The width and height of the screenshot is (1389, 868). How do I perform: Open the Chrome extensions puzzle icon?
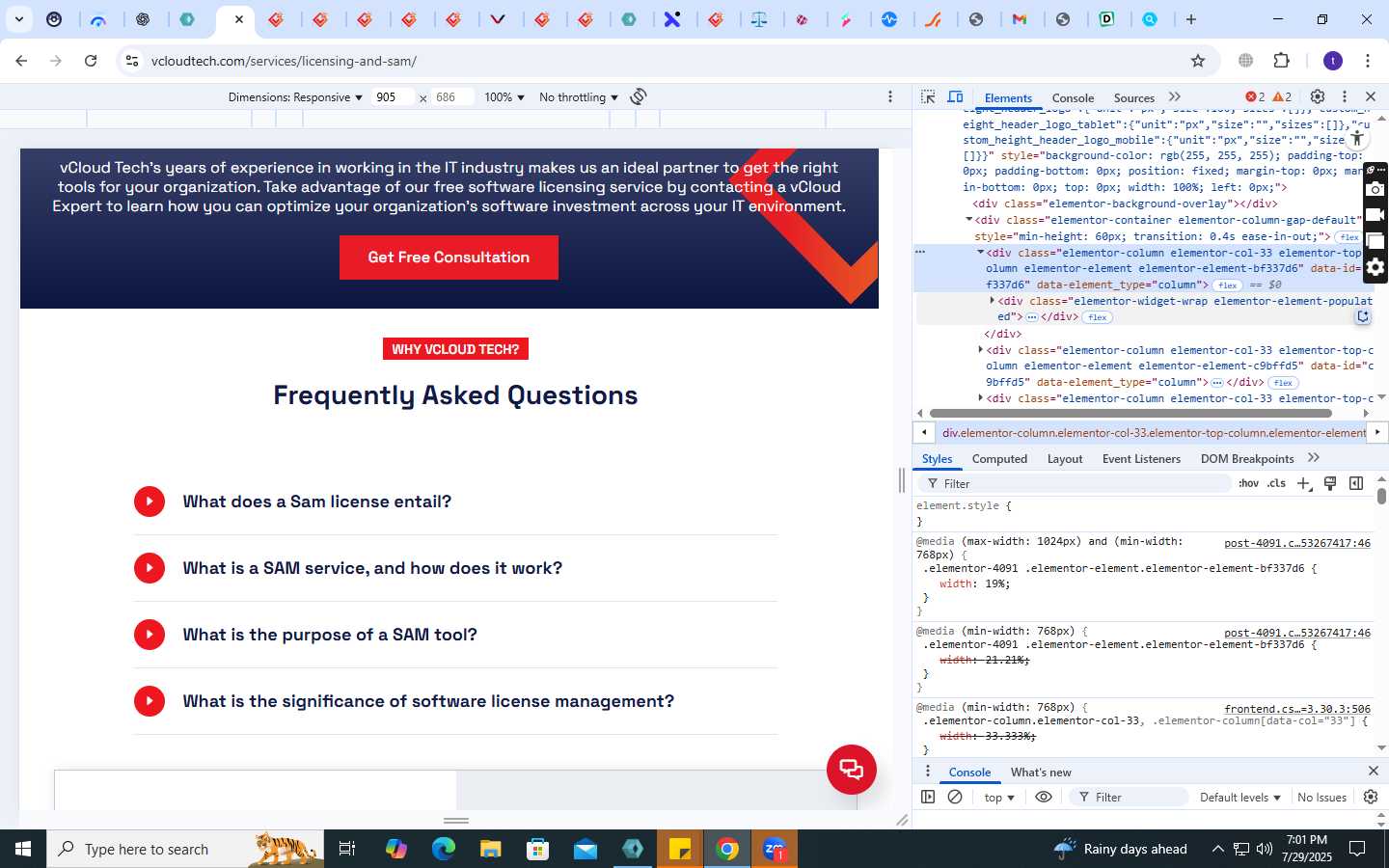[1281, 61]
